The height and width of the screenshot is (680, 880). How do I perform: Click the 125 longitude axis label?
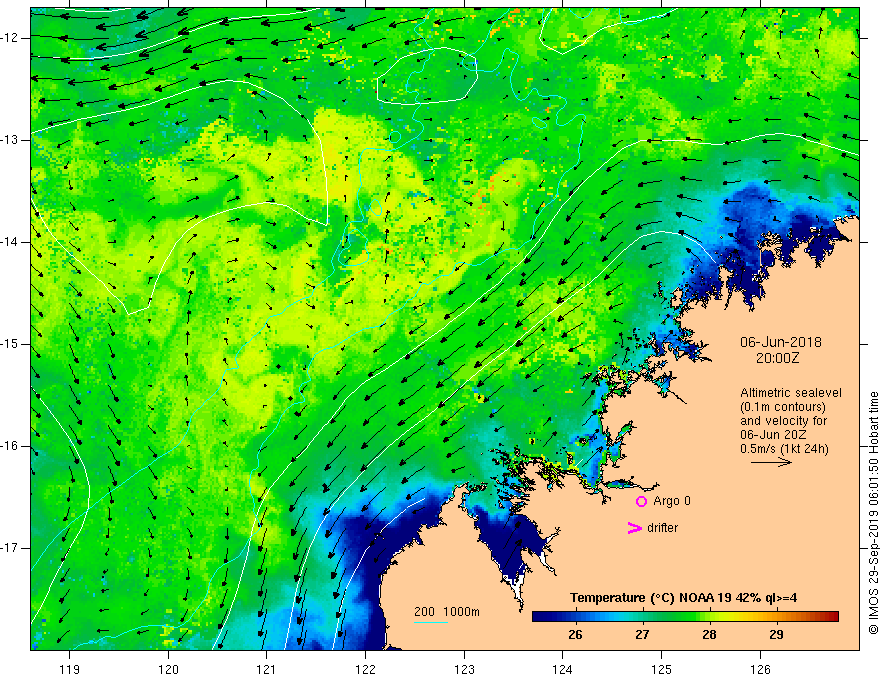click(662, 669)
